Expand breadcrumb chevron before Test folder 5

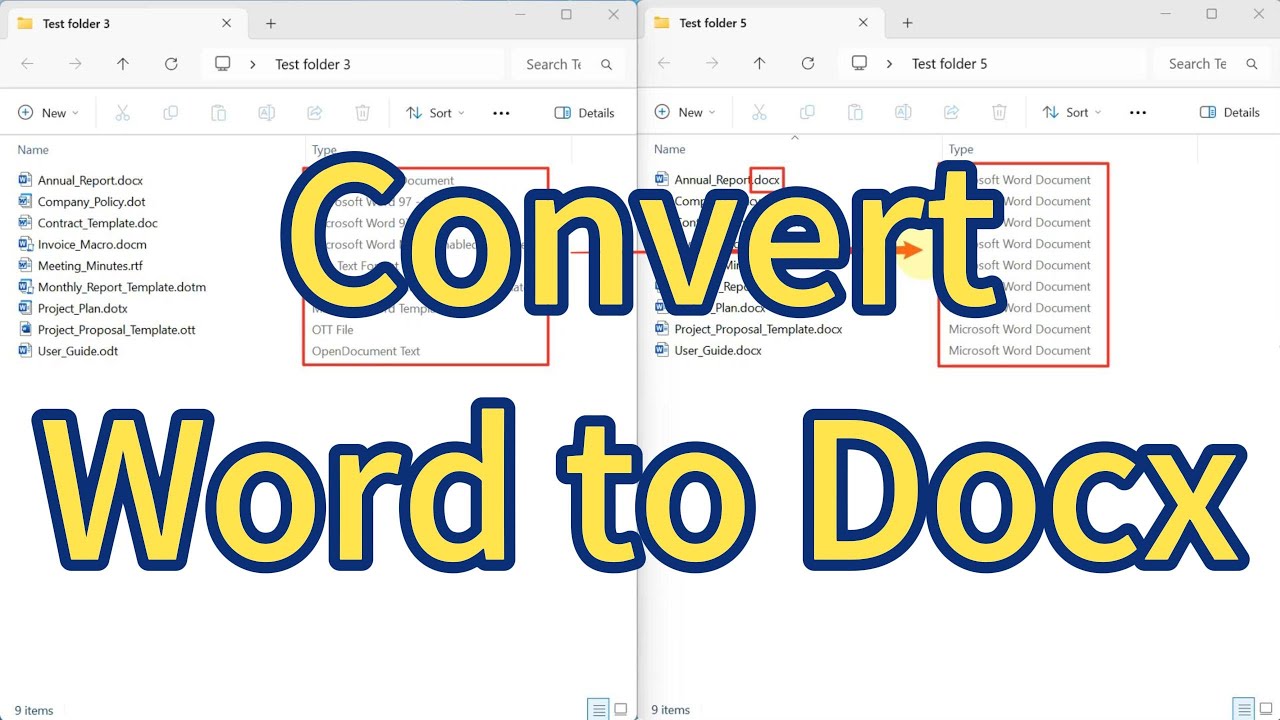coord(889,63)
